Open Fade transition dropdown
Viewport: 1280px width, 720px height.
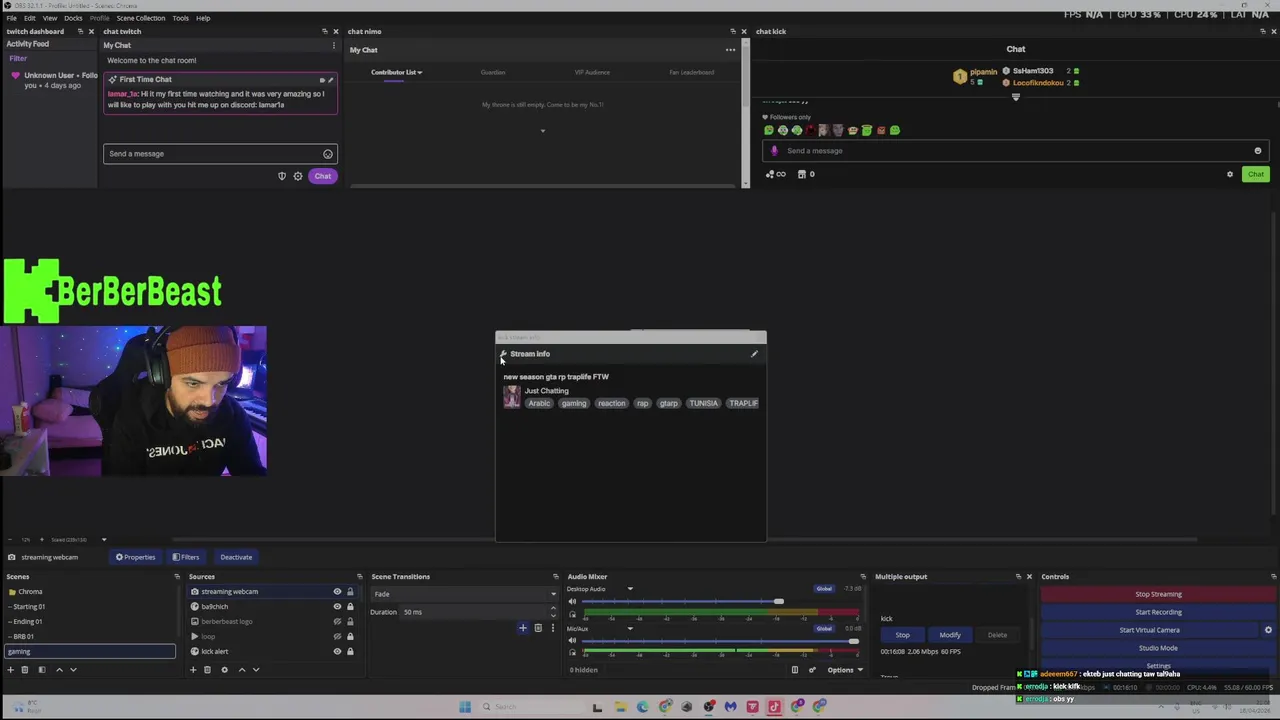[464, 594]
